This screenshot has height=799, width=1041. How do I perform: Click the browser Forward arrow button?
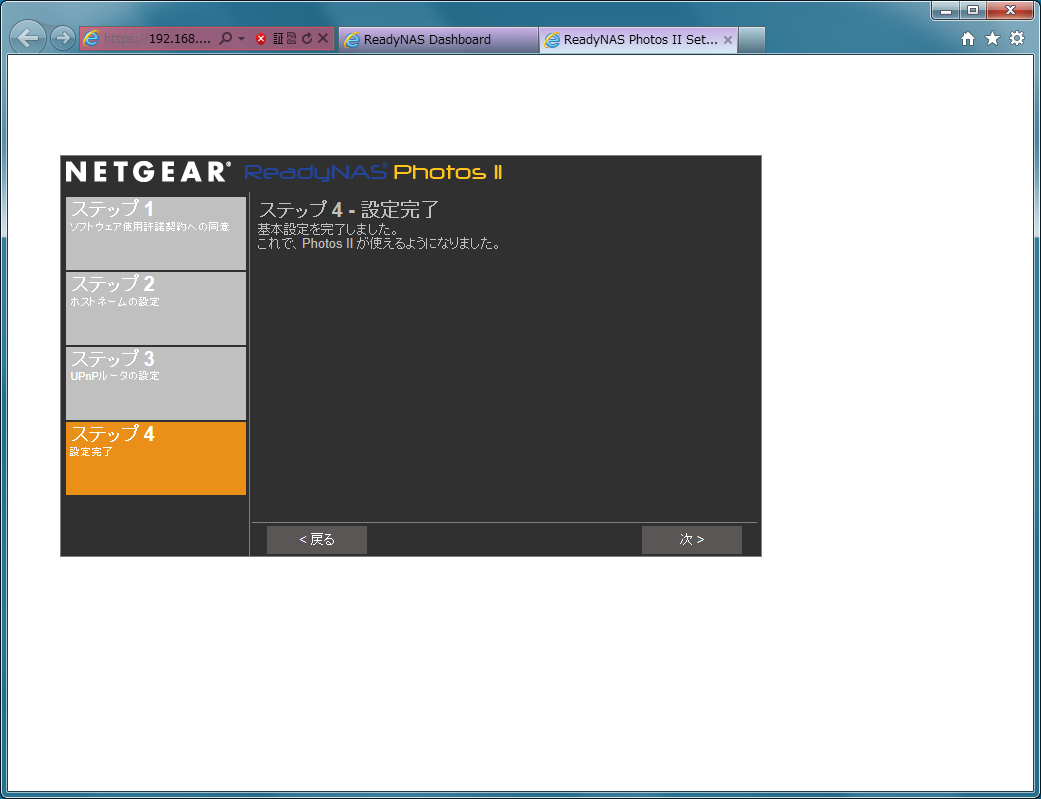62,39
